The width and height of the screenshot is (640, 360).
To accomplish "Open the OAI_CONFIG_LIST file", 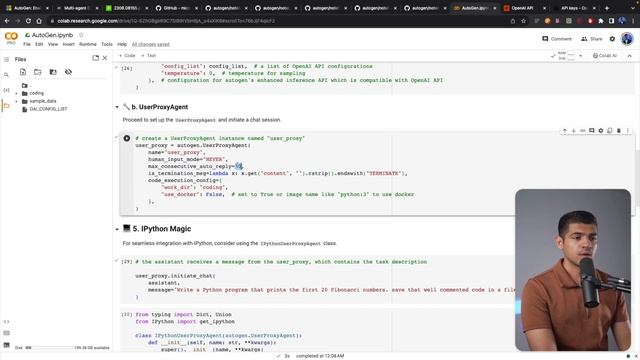I will pos(48,109).
